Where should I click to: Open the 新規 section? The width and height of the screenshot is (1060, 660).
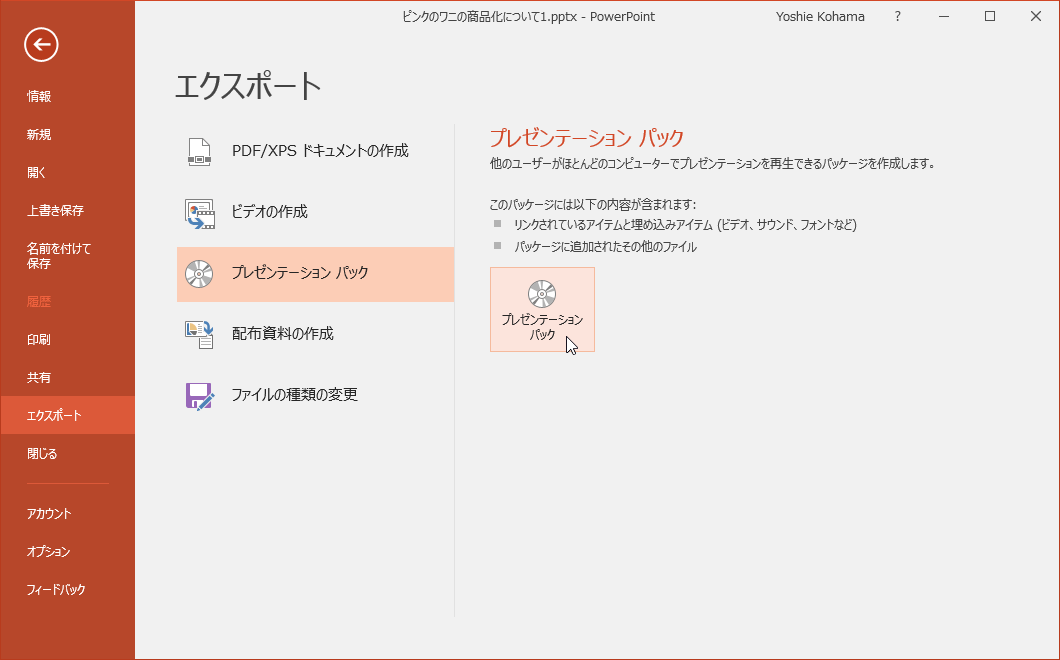point(37,134)
